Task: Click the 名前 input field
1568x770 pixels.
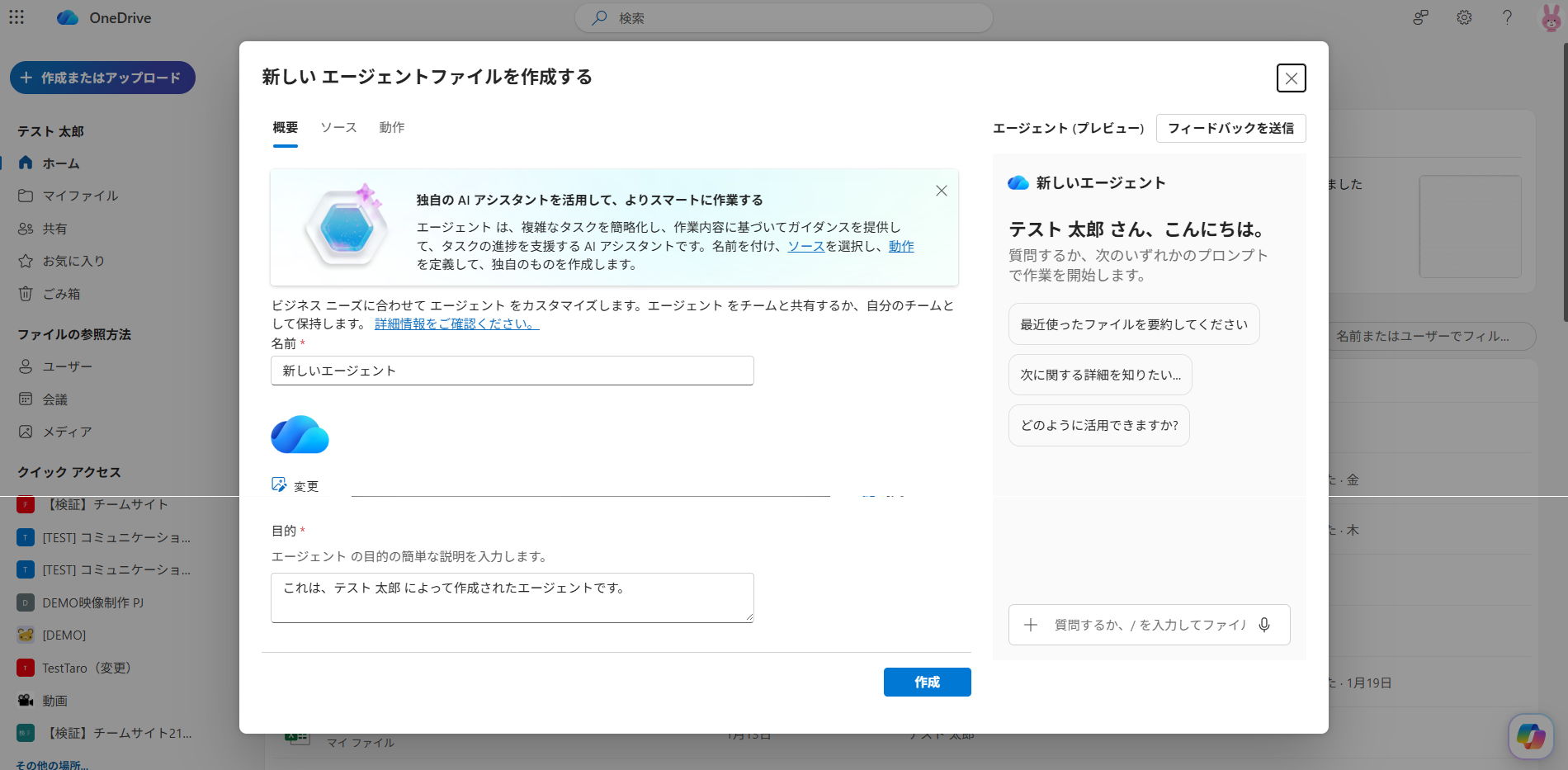Action: point(512,371)
